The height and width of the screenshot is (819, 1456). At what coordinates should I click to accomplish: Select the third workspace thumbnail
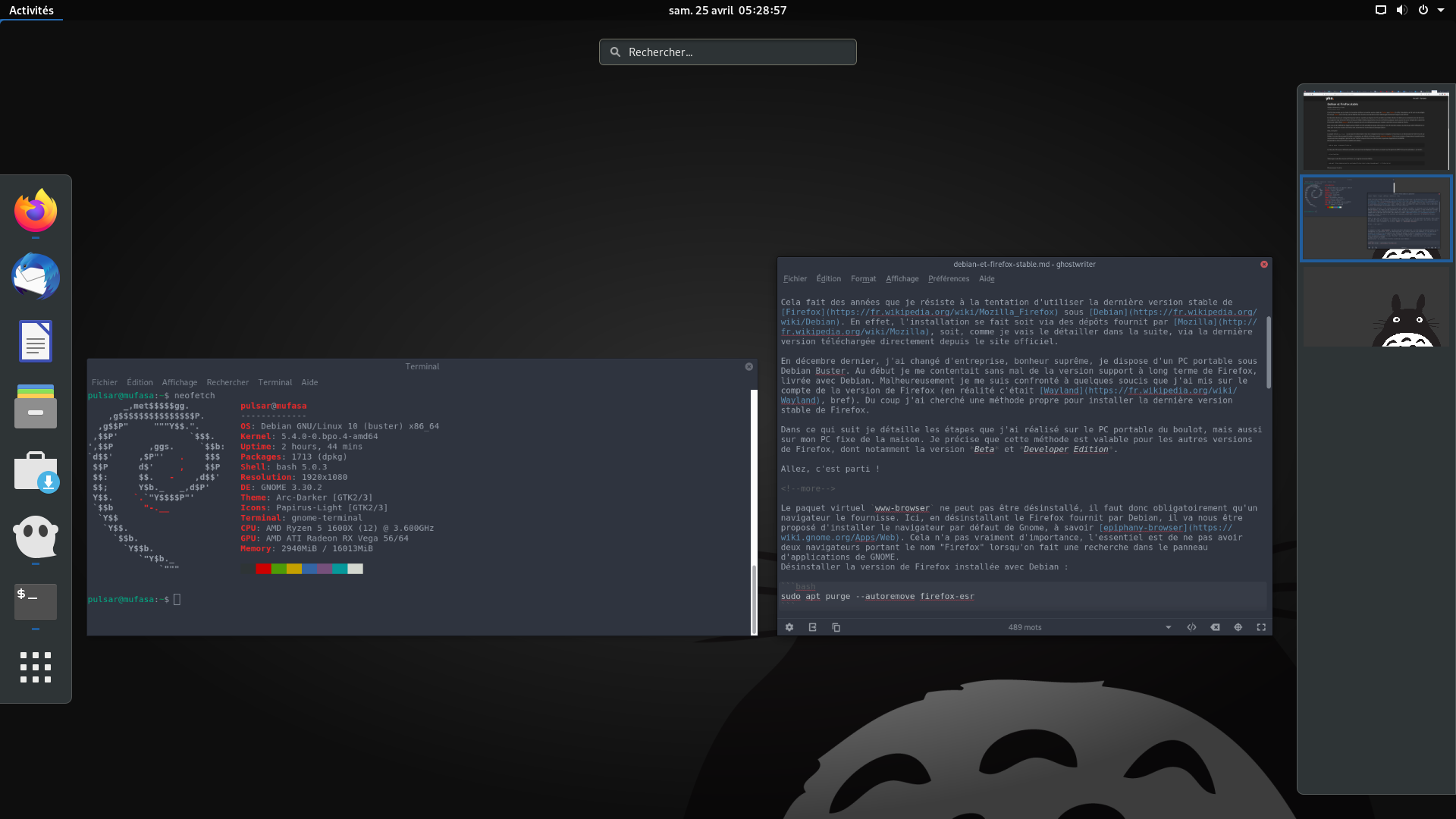coord(1376,306)
